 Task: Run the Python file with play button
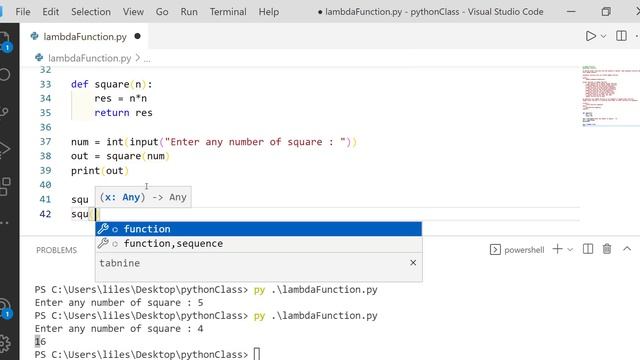click(x=590, y=36)
